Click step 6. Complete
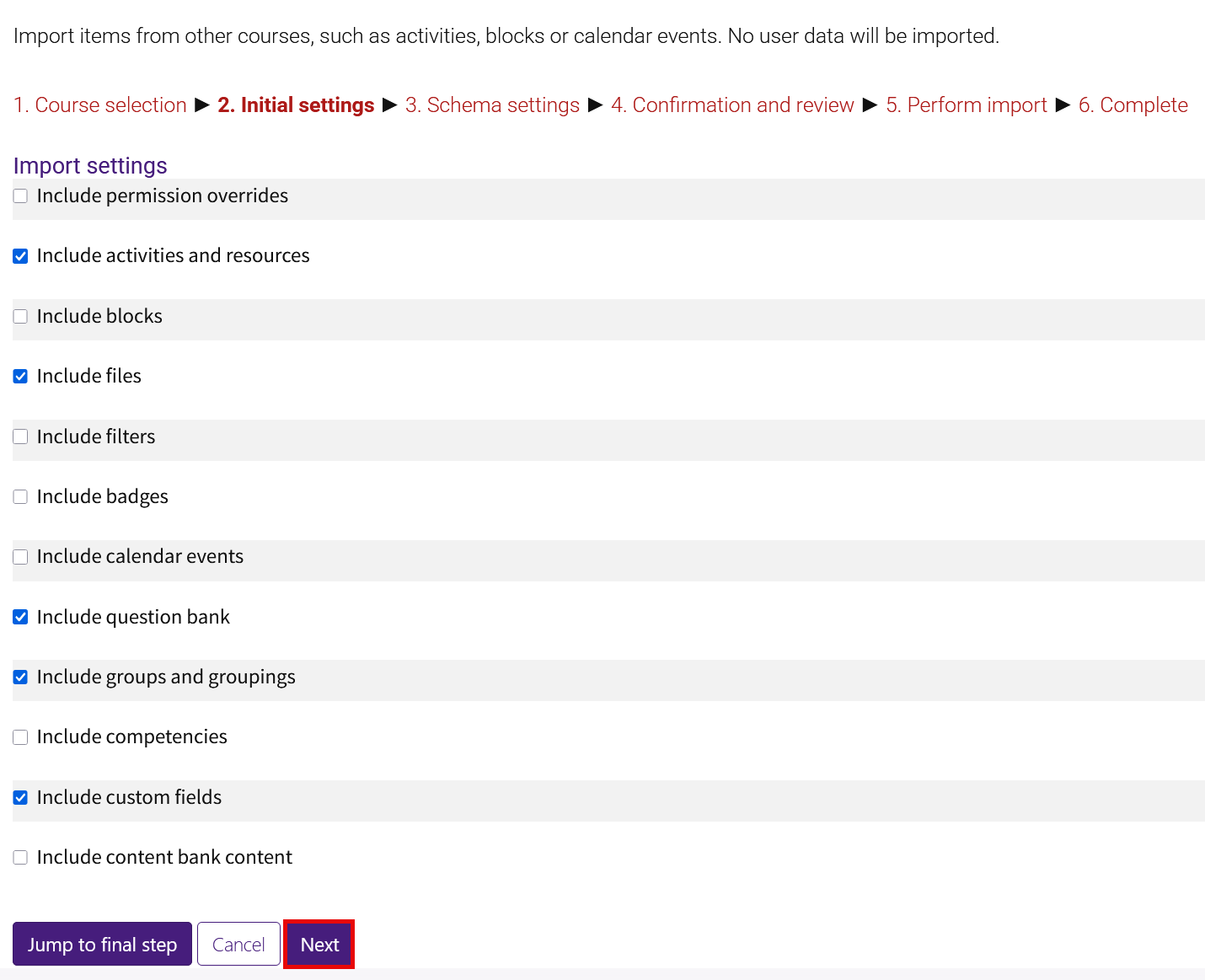 click(1133, 105)
